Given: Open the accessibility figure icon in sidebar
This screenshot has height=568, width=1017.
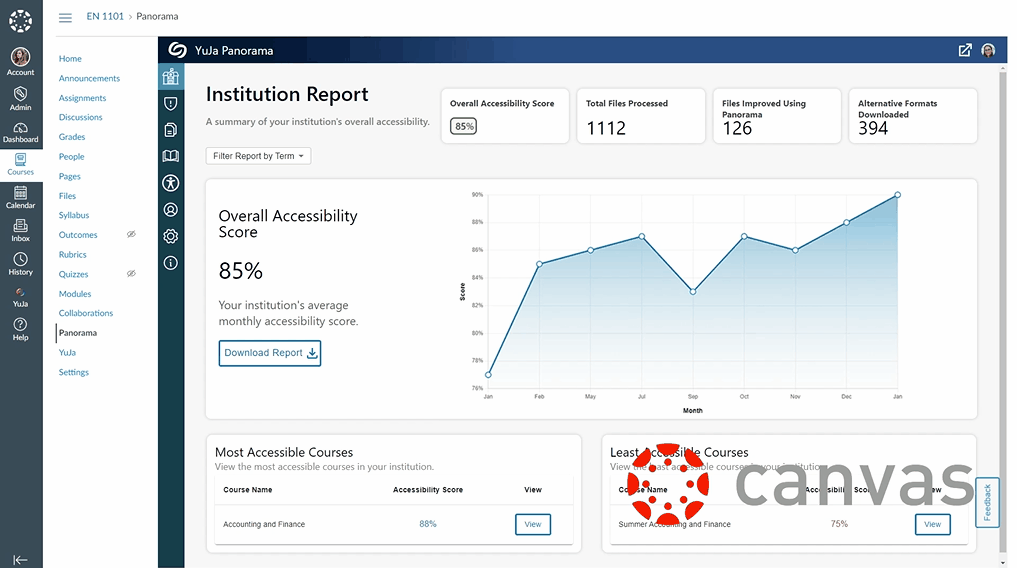Looking at the screenshot, I should (x=171, y=183).
